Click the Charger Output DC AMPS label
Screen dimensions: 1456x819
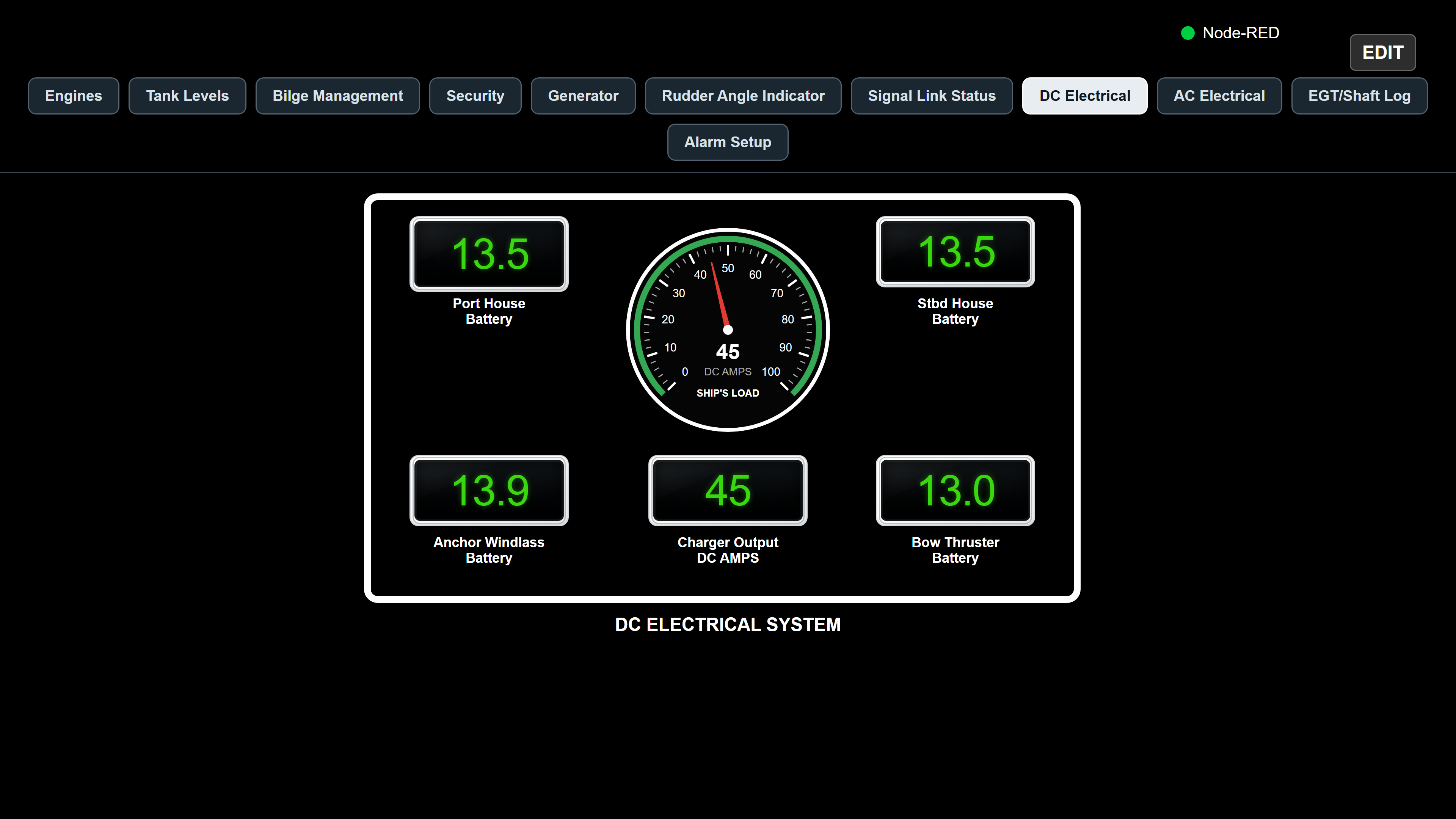pos(728,551)
